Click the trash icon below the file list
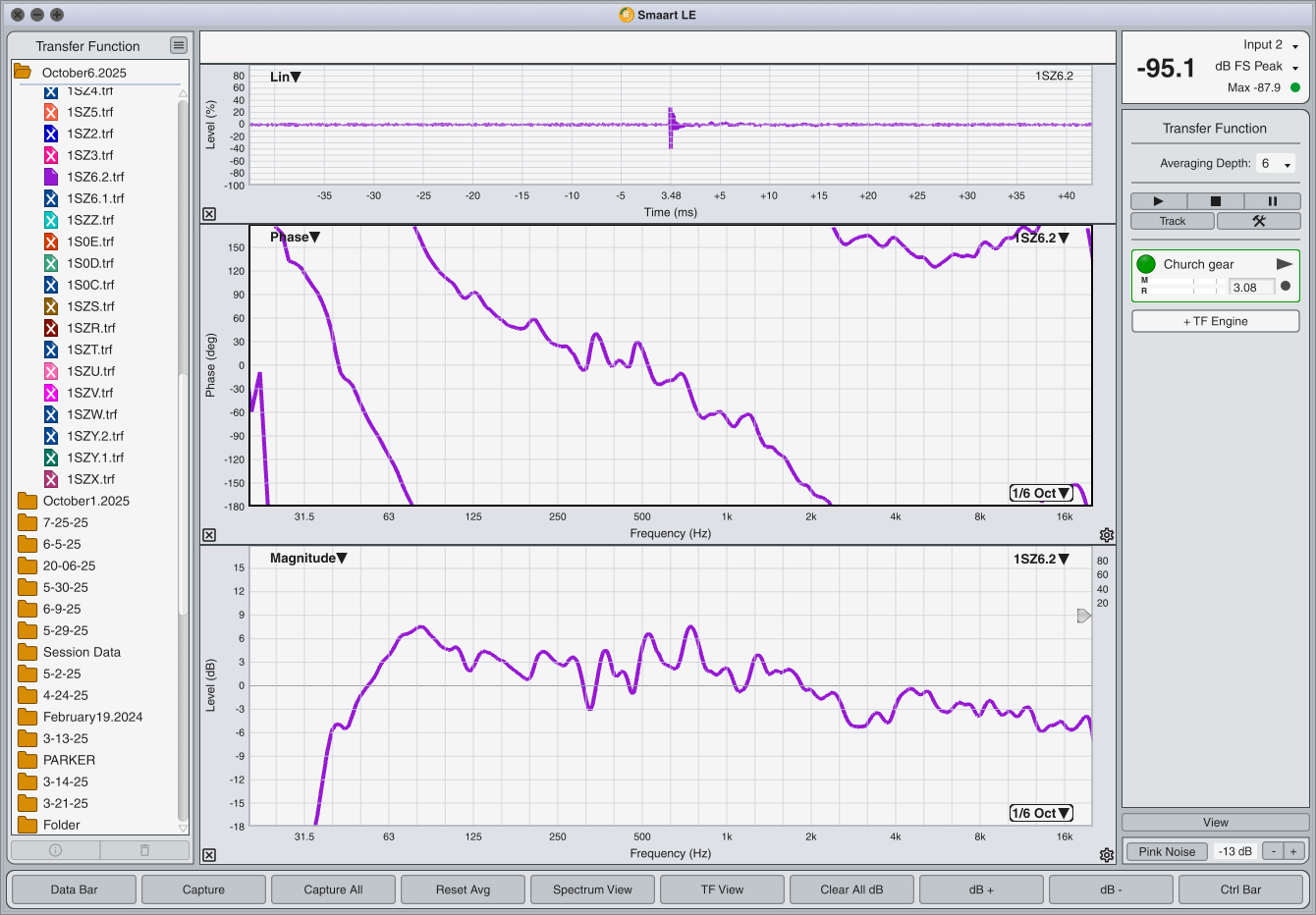The height and width of the screenshot is (915, 1316). [144, 850]
